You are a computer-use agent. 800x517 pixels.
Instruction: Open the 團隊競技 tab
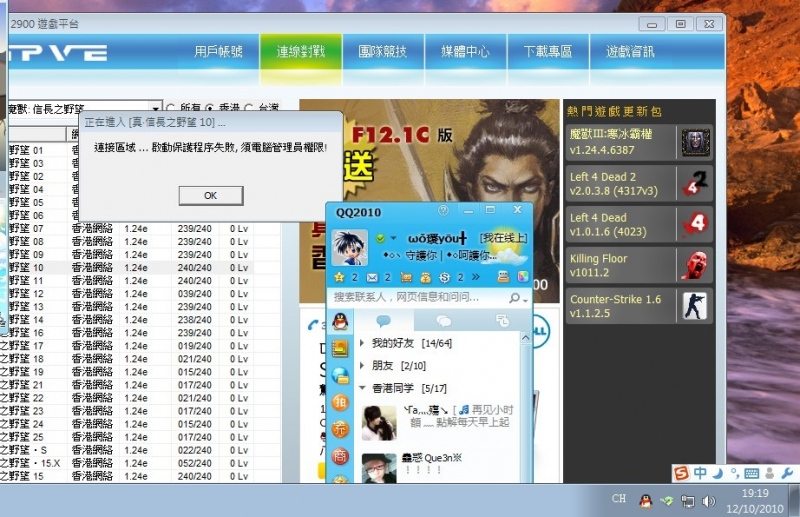point(383,51)
